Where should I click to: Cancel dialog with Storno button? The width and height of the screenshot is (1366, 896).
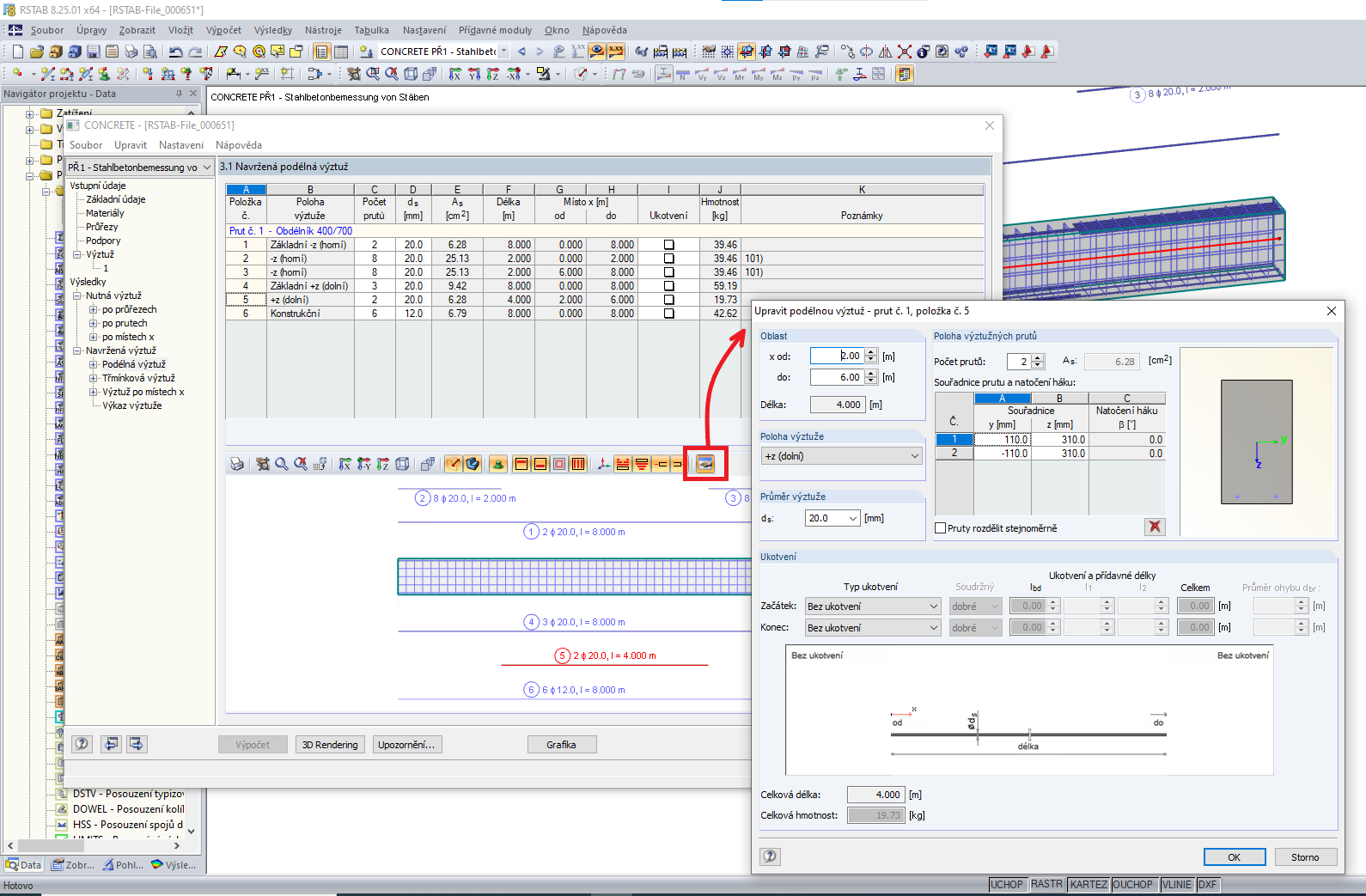(1305, 856)
